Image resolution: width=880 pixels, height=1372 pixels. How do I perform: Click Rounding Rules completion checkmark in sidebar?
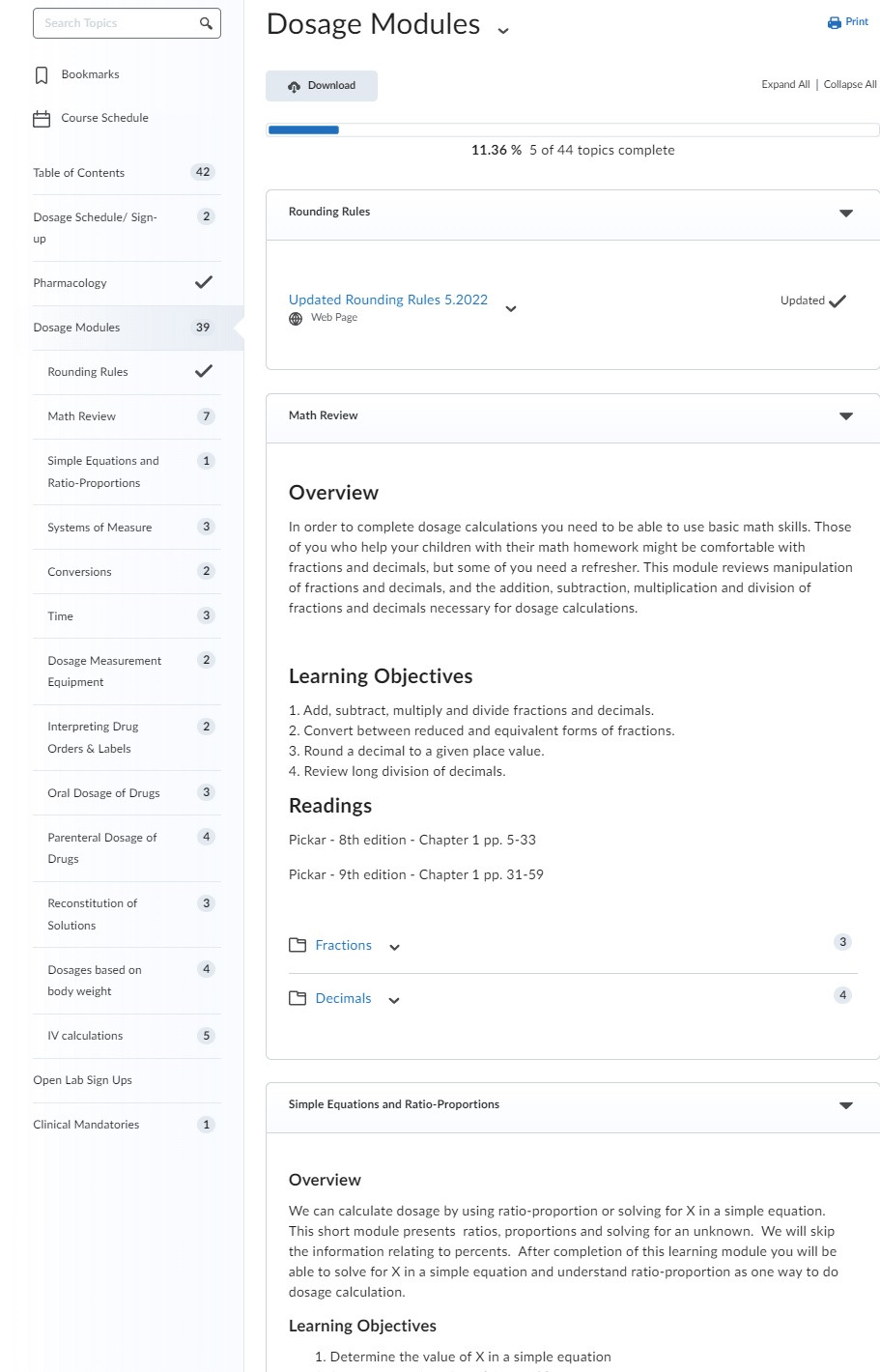click(204, 372)
